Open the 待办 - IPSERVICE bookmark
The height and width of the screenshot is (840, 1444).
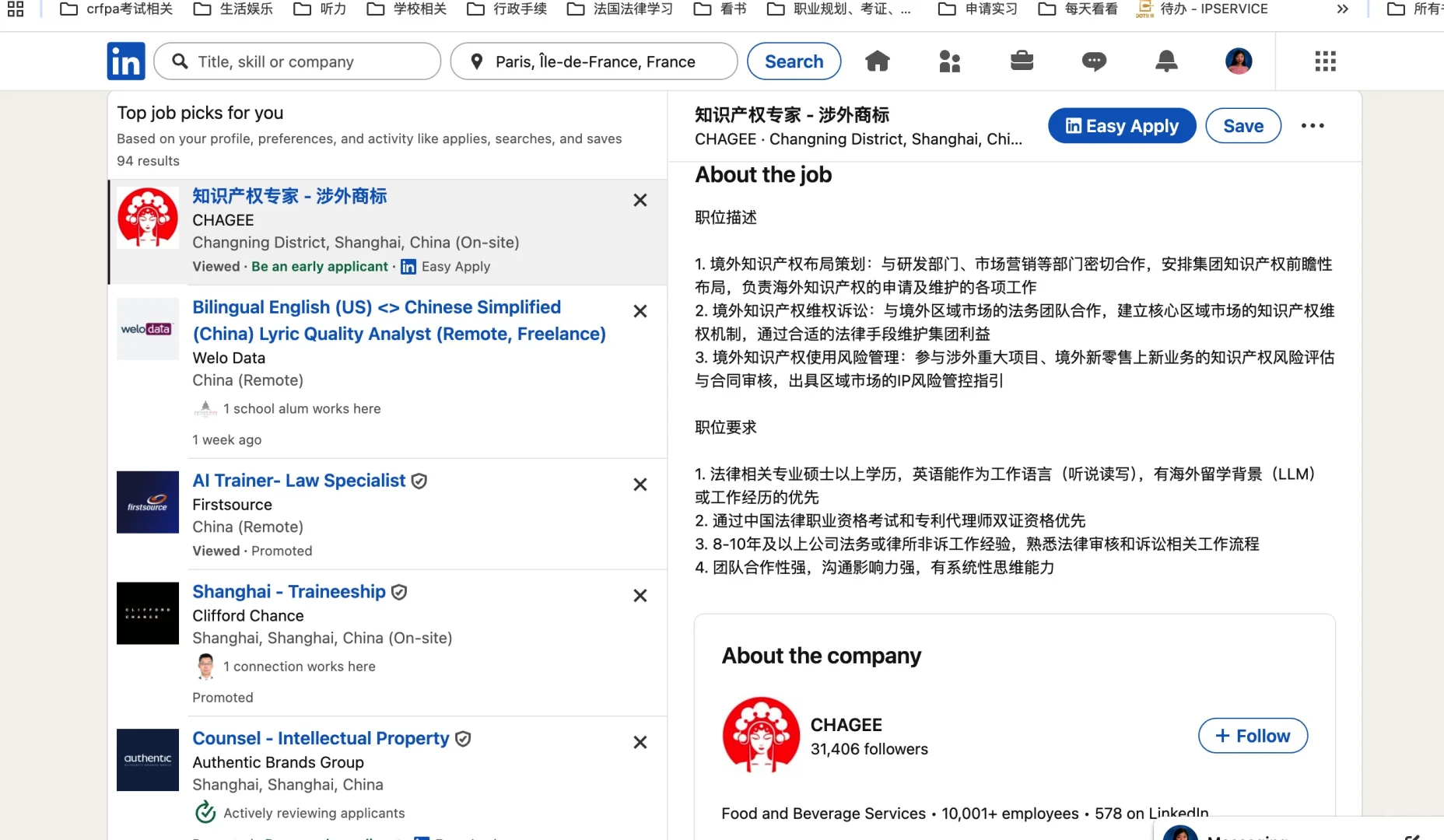point(1202,9)
